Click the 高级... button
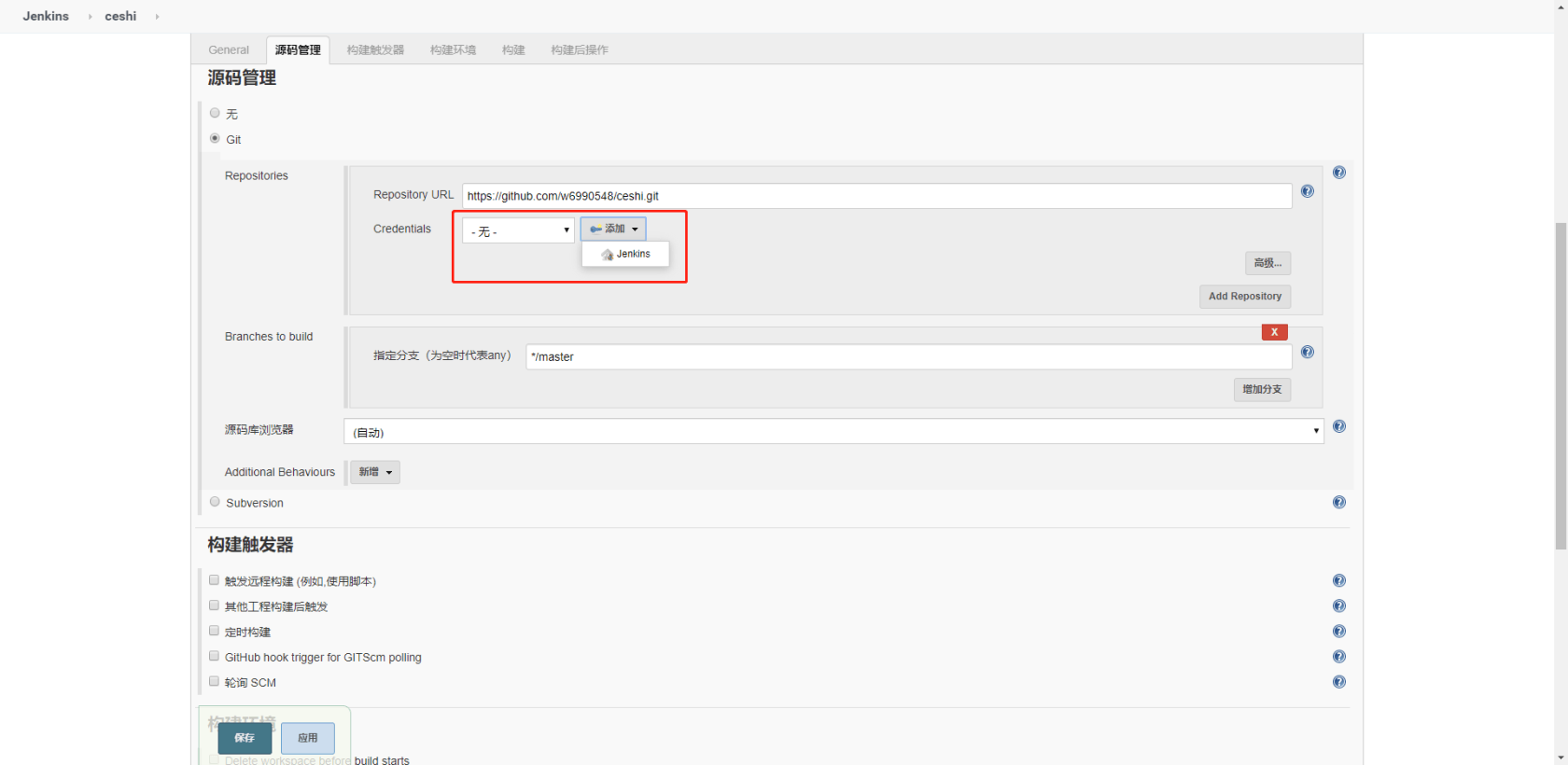 pyautogui.click(x=1267, y=263)
